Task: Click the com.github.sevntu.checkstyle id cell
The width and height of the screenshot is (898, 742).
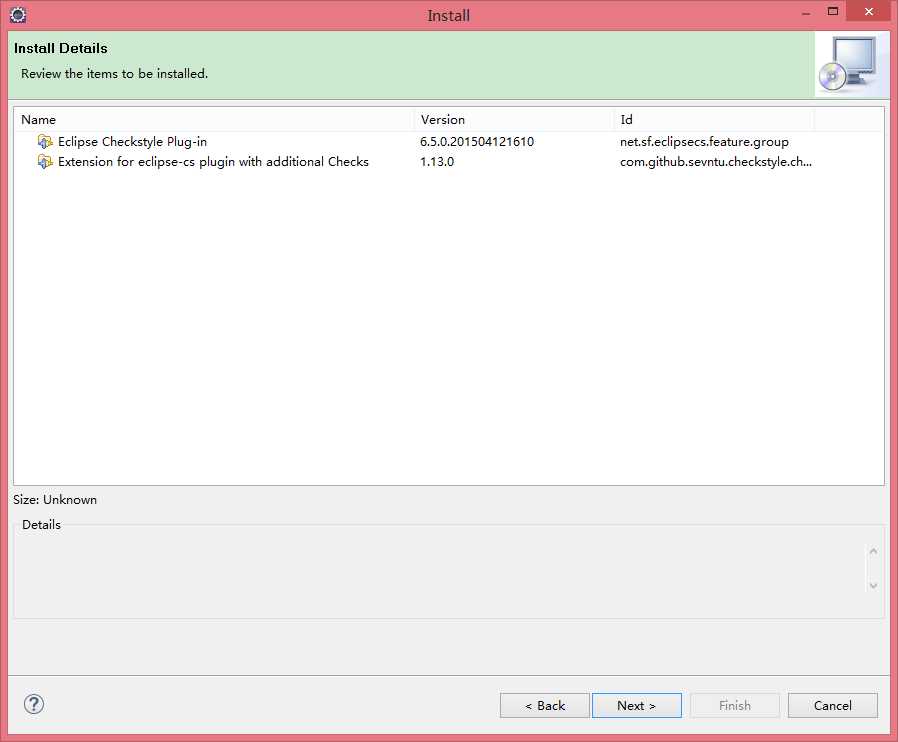Action: tap(715, 162)
